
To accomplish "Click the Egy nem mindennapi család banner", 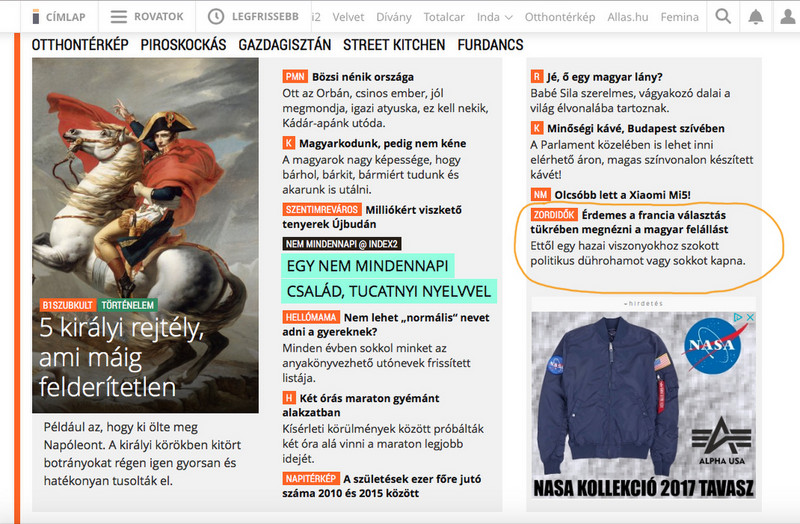I will coord(389,279).
